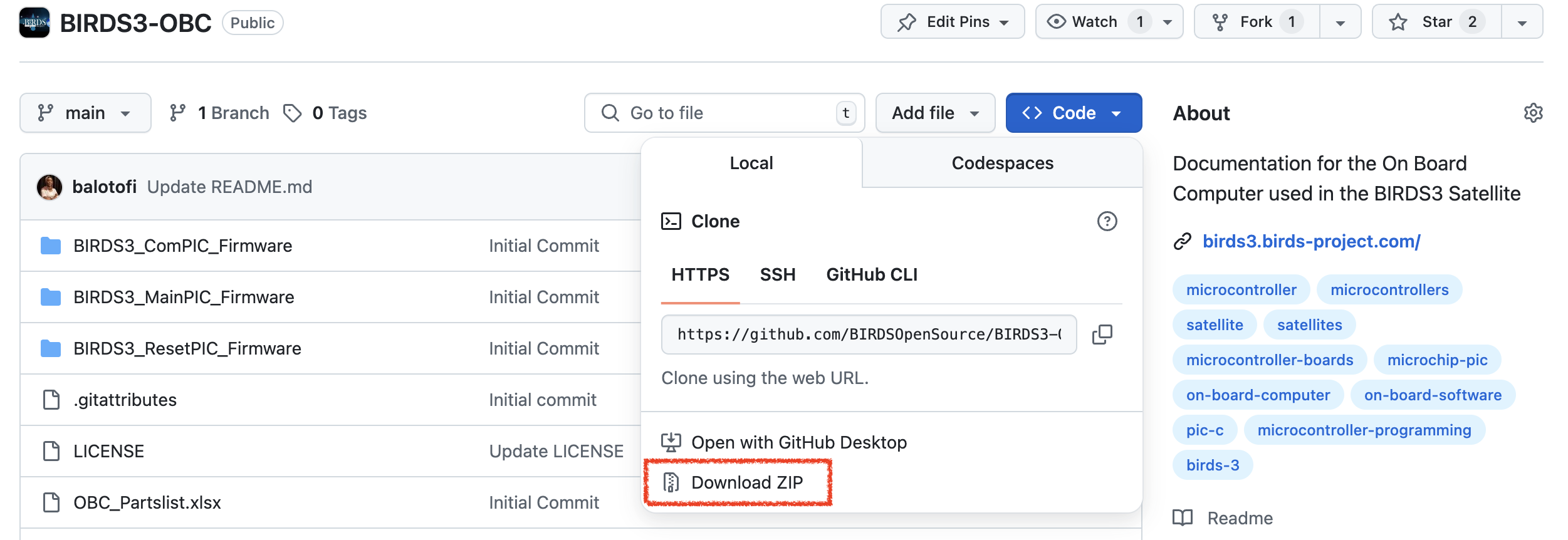Click the on-board-software topic tag

click(1433, 395)
